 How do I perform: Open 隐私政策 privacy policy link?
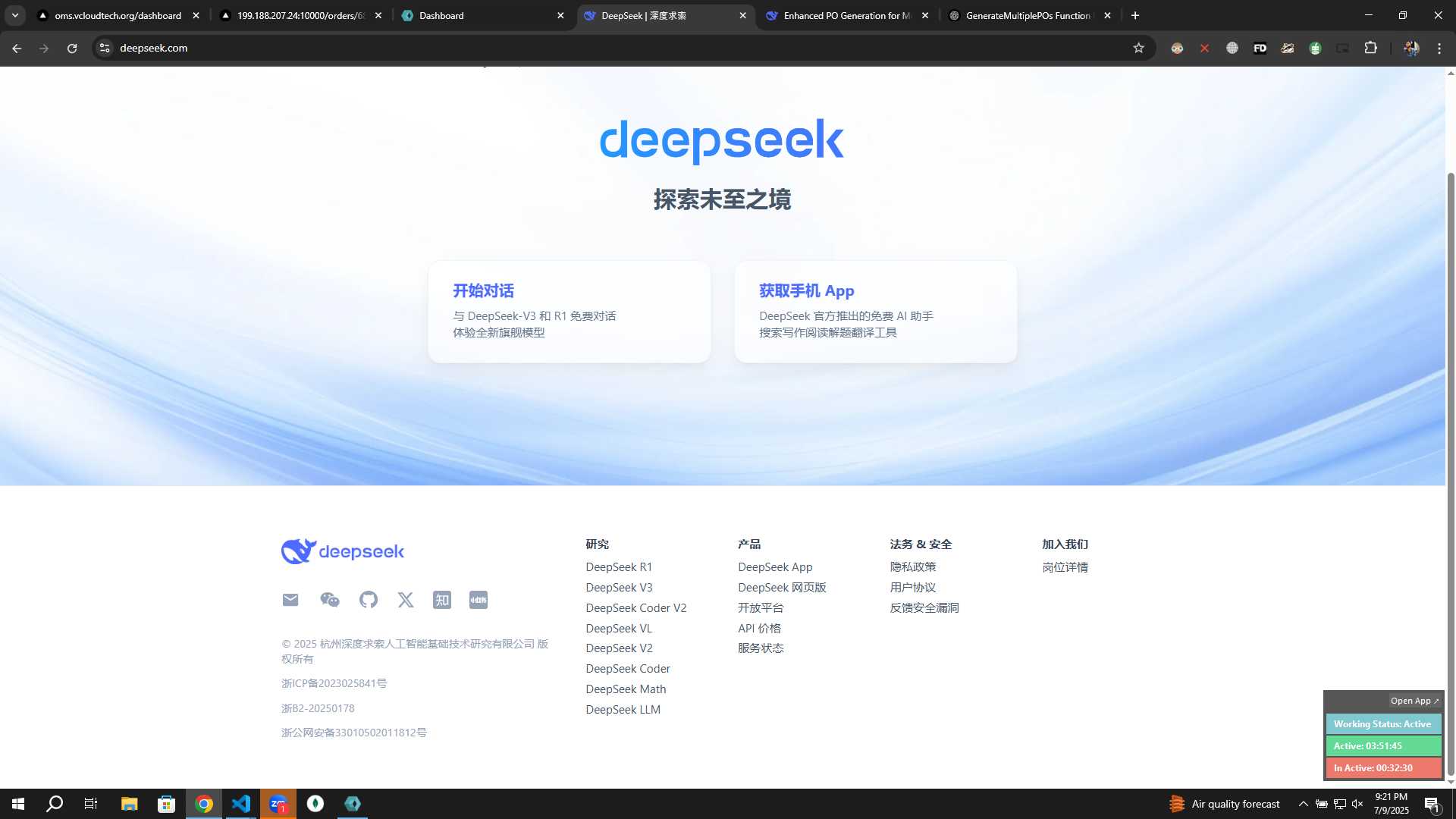[913, 567]
